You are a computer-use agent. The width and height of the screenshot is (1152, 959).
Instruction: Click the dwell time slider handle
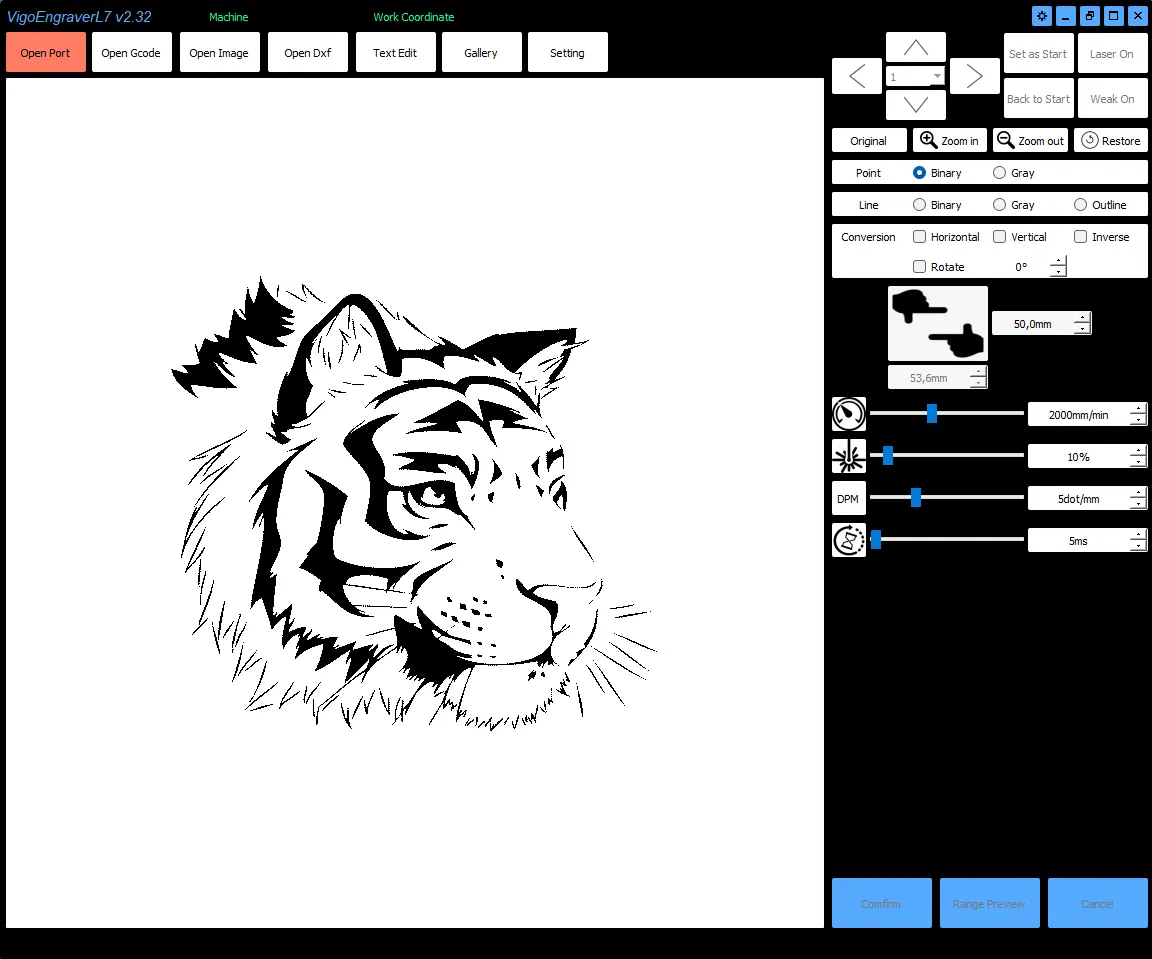click(x=876, y=539)
